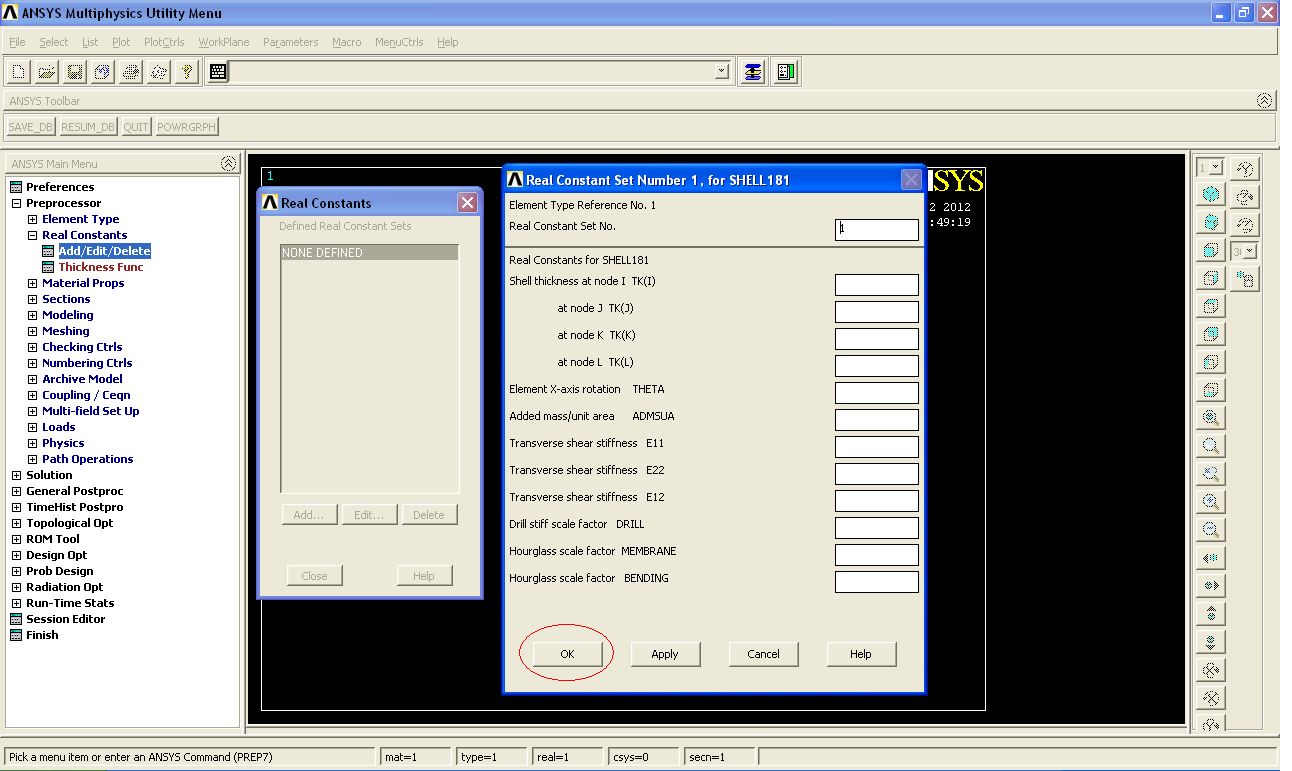Expand the Element Type tree node
The image size is (1292, 771).
click(x=32, y=219)
